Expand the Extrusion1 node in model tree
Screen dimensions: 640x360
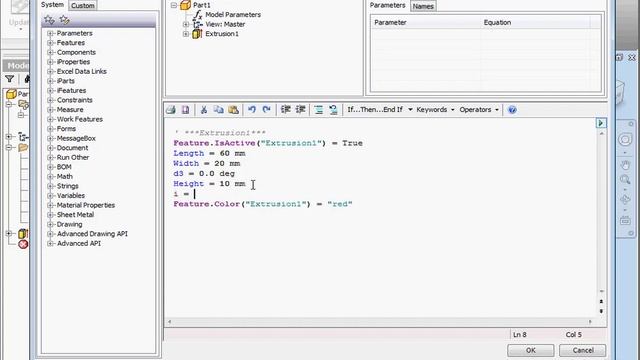pos(186,34)
